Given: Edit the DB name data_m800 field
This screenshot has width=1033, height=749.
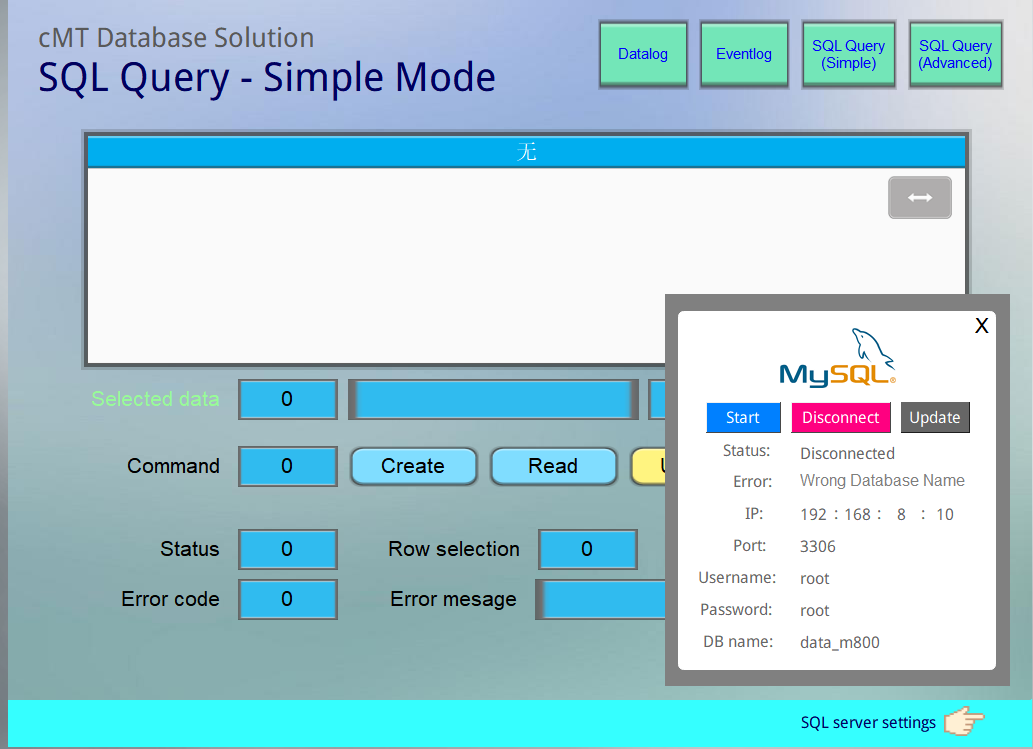Looking at the screenshot, I should point(840,643).
